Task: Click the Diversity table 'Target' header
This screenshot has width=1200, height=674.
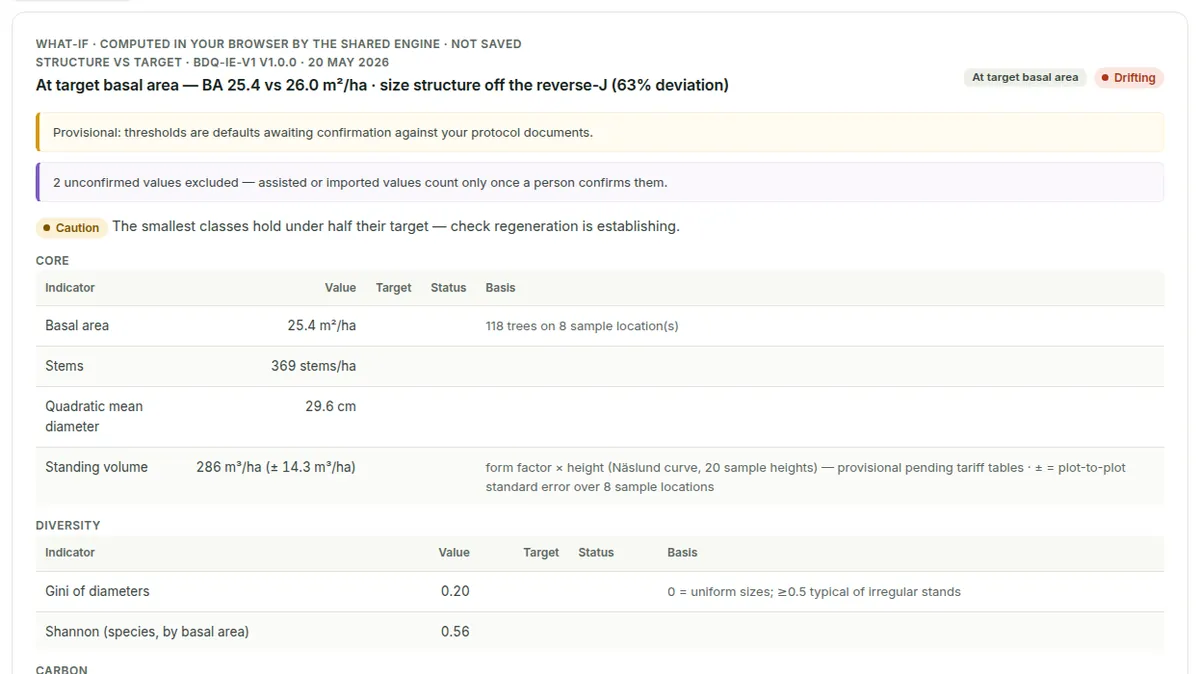Action: [x=541, y=552]
